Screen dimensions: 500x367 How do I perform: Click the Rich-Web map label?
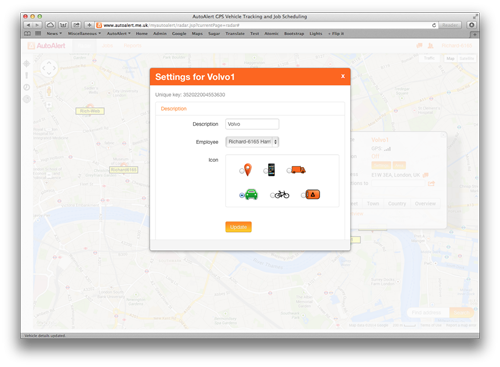pyautogui.click(x=90, y=111)
